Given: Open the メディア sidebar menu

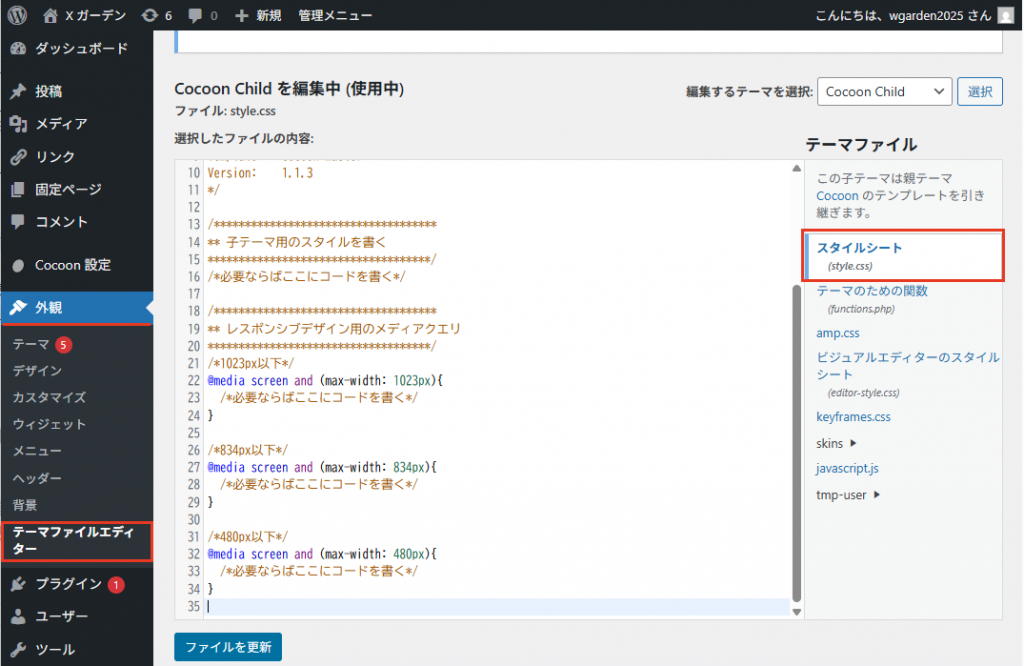Looking at the screenshot, I should pyautogui.click(x=60, y=124).
